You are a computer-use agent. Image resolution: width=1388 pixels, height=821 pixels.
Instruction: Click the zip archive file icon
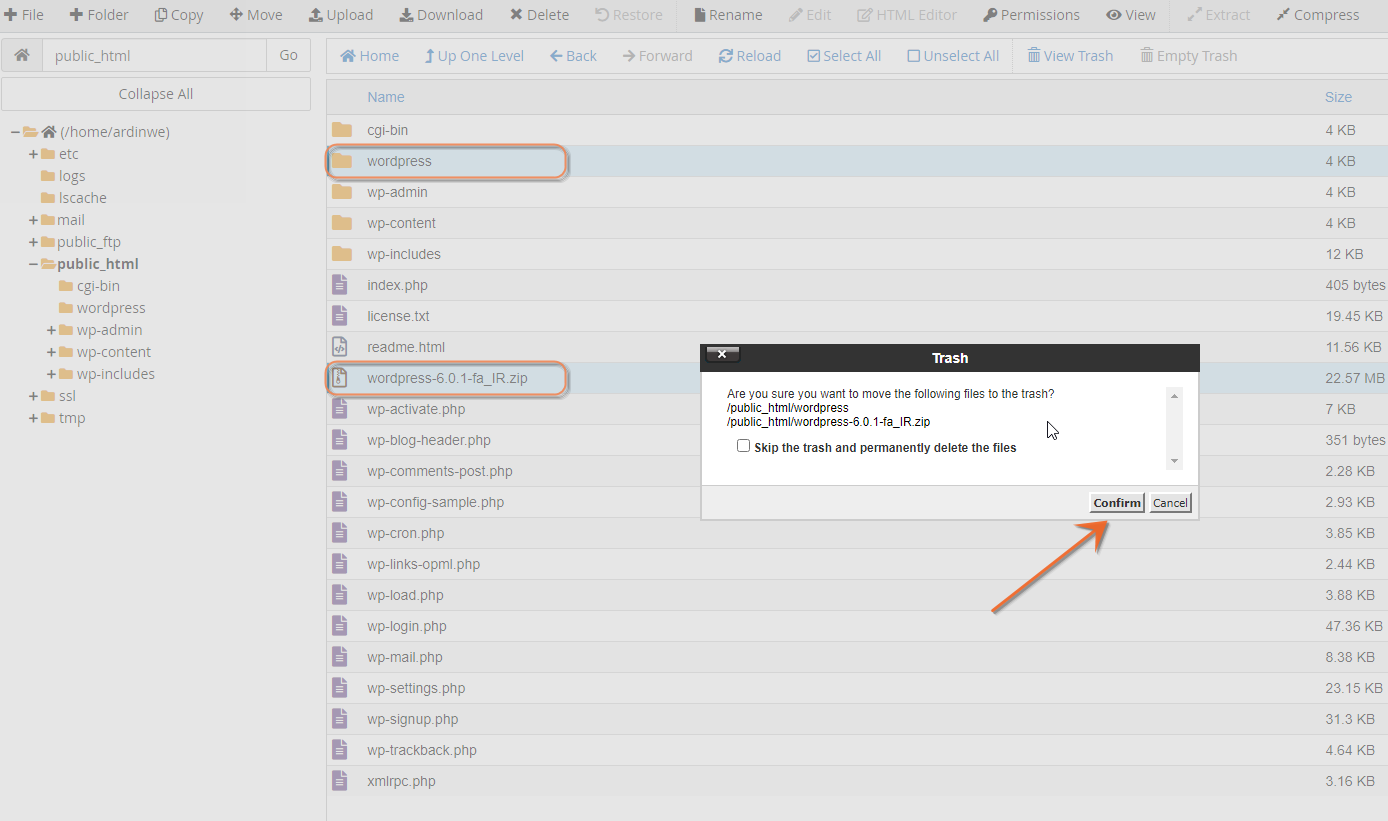340,378
